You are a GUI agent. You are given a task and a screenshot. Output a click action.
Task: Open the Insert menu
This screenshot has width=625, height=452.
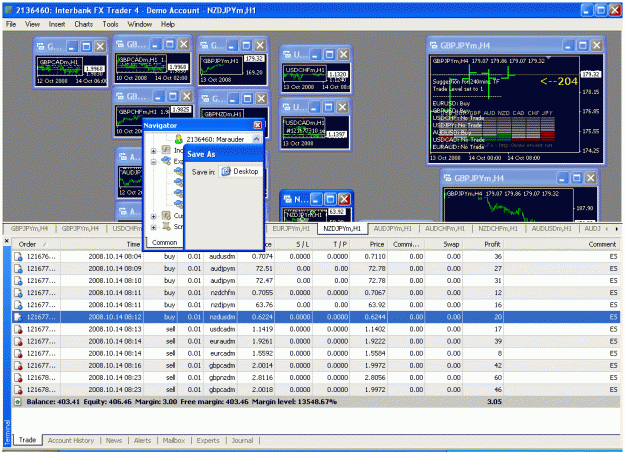[57, 24]
